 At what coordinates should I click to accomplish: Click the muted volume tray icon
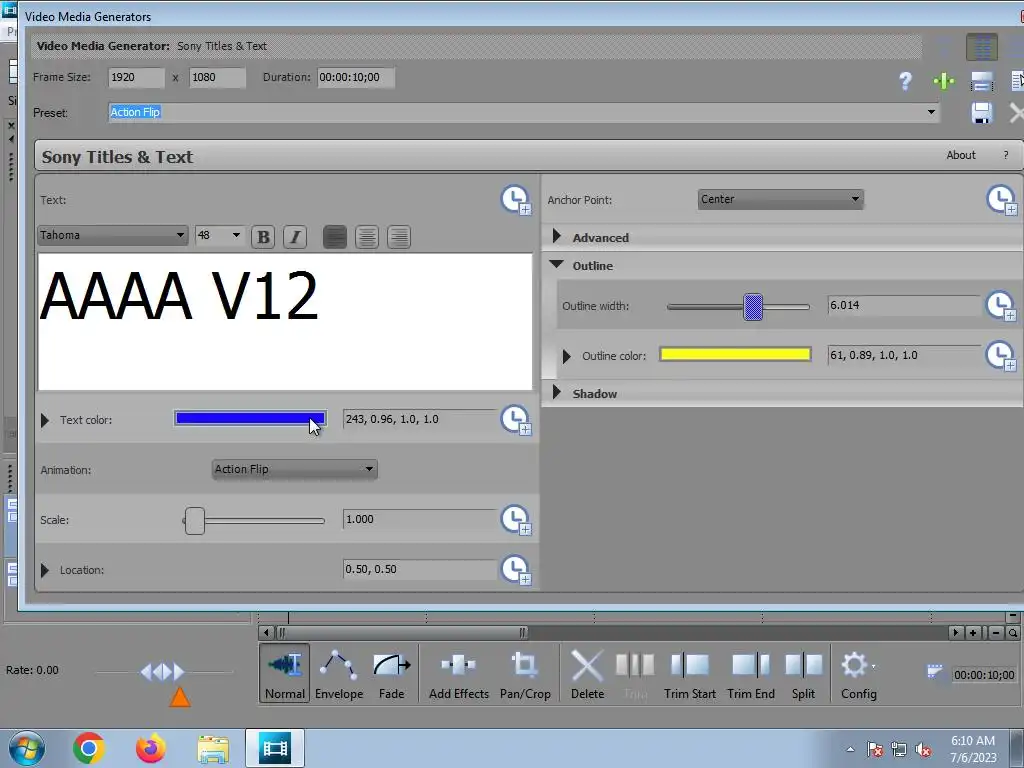click(923, 749)
